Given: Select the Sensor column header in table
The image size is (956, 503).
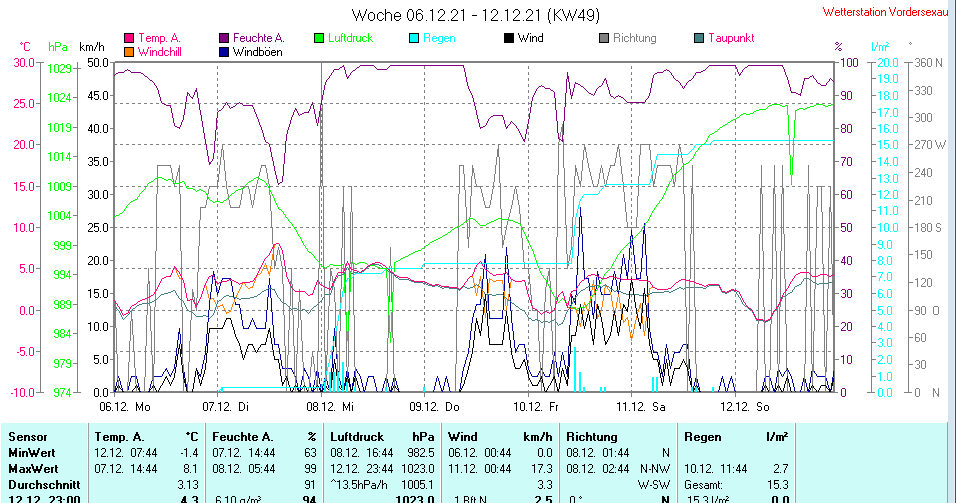Looking at the screenshot, I should 28,437.
